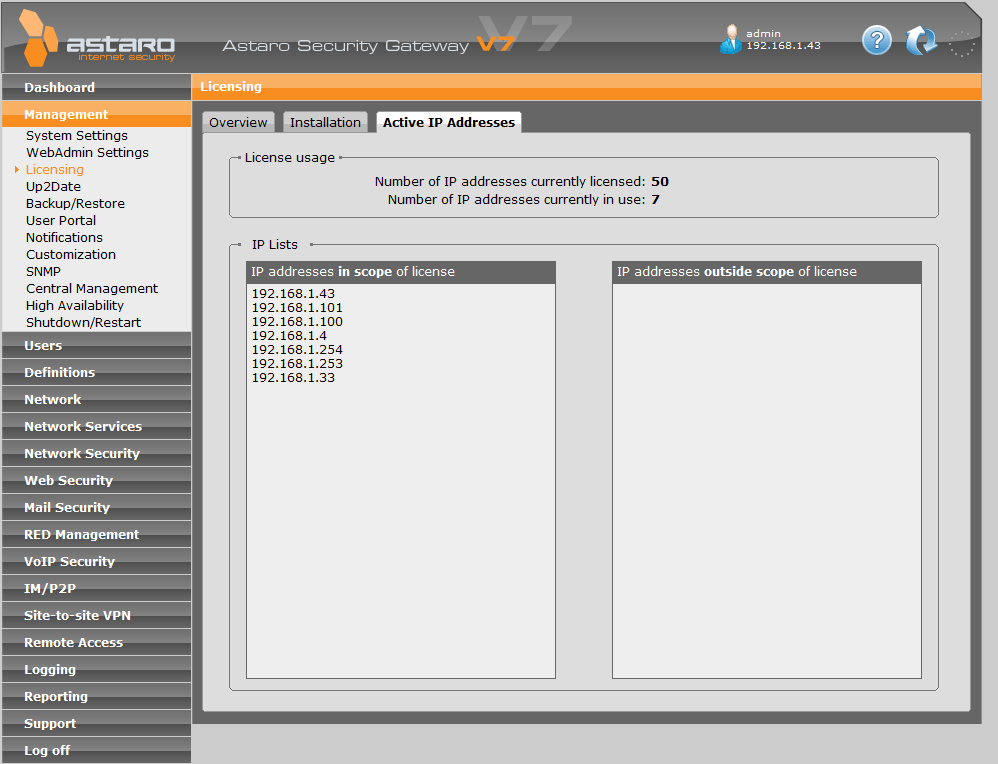Open Central Management

point(92,288)
